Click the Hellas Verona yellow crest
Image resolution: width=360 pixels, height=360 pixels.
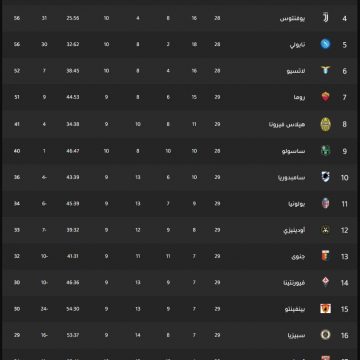coord(326,124)
